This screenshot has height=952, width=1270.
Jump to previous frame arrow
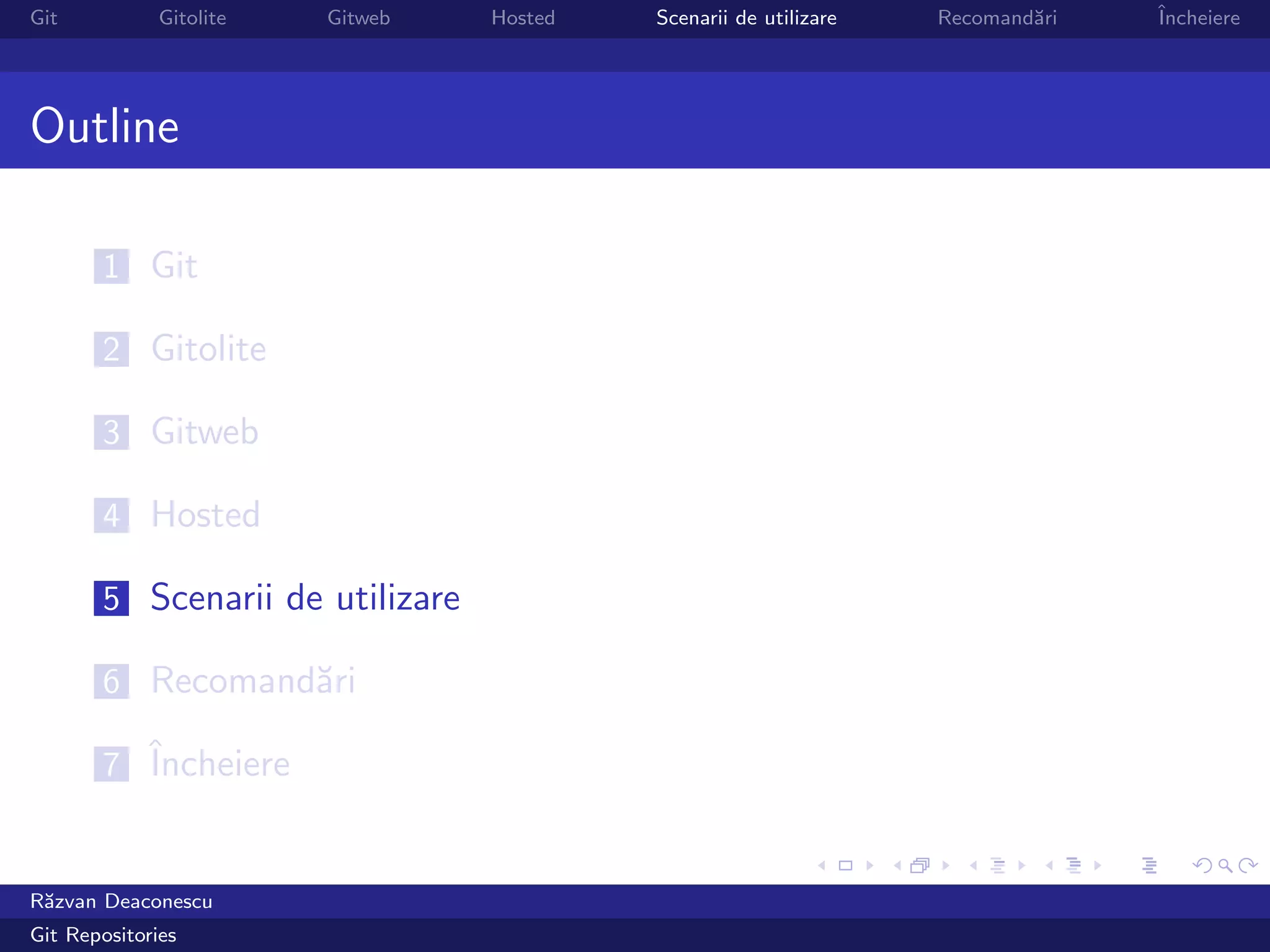897,865
